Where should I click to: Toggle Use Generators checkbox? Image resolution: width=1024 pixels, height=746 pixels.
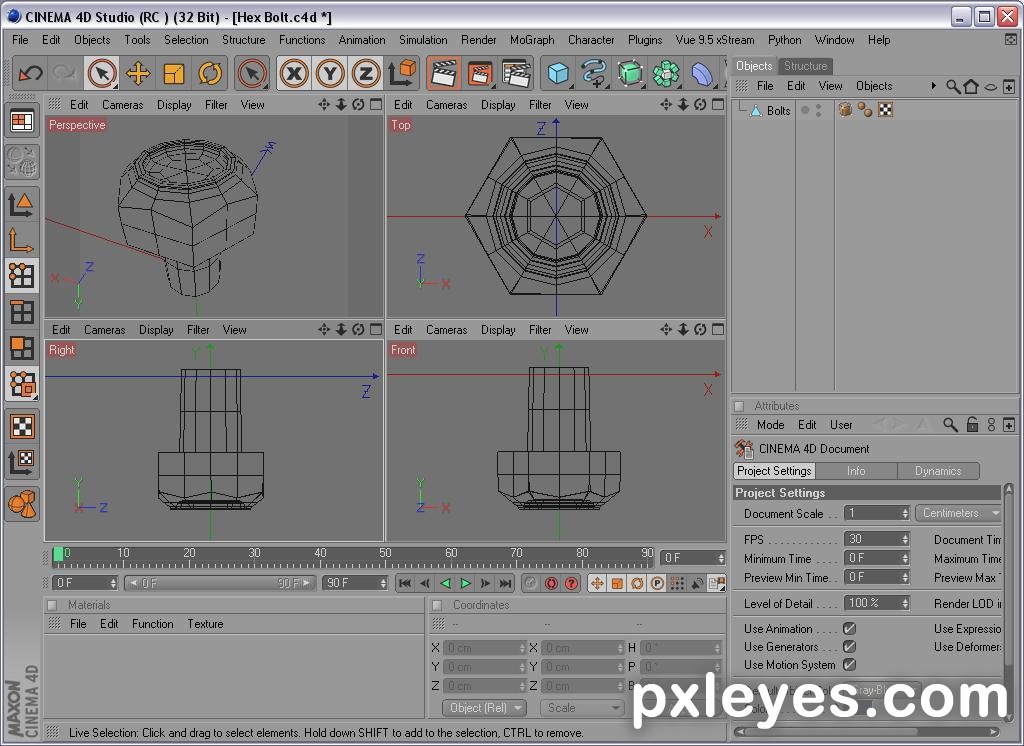849,647
